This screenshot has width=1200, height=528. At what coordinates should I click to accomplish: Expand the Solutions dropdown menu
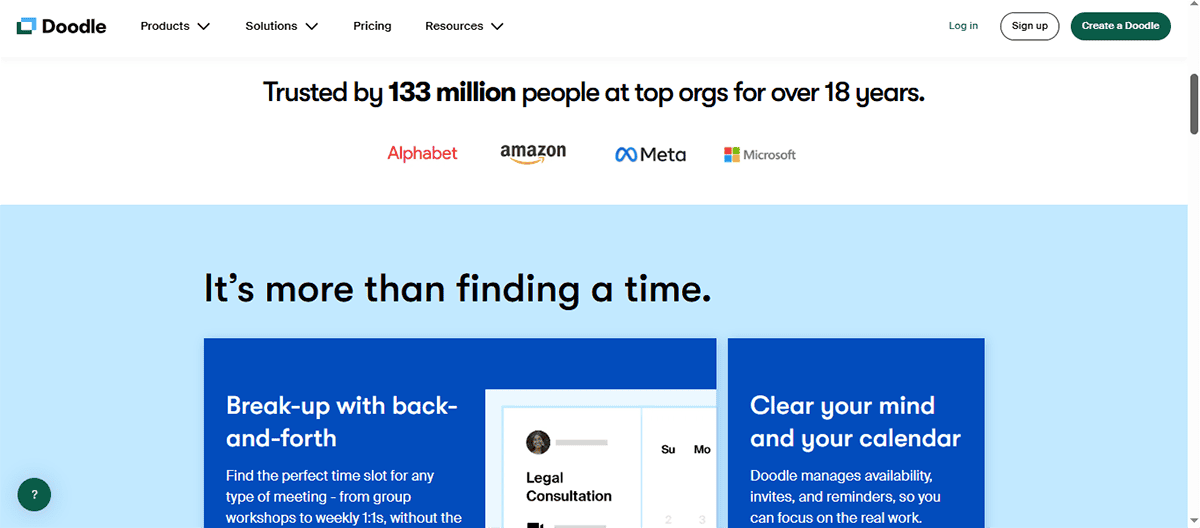click(x=281, y=26)
